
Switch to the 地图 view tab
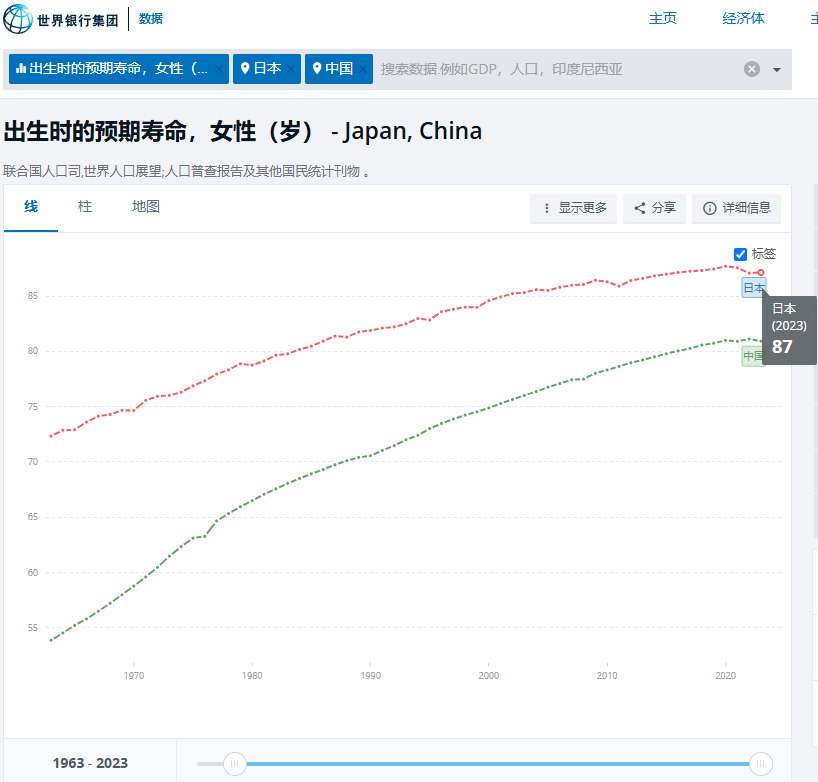(x=144, y=206)
